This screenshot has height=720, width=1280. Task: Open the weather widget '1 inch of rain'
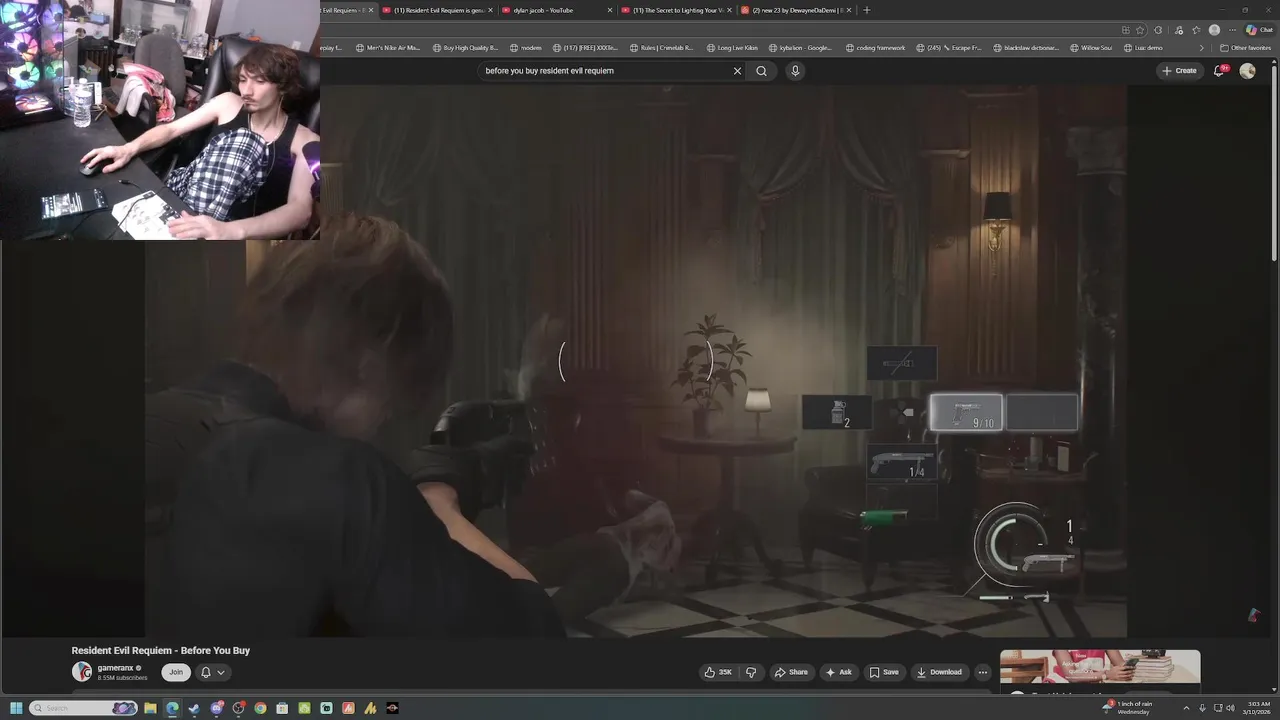tap(1128, 708)
